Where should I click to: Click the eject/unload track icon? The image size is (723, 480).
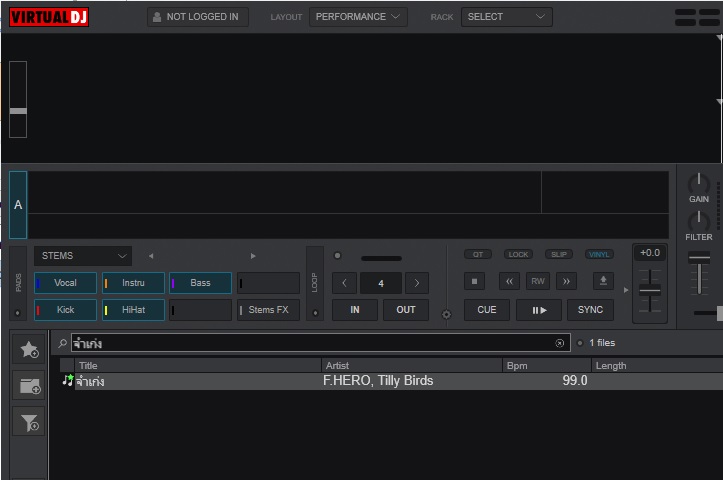point(603,281)
